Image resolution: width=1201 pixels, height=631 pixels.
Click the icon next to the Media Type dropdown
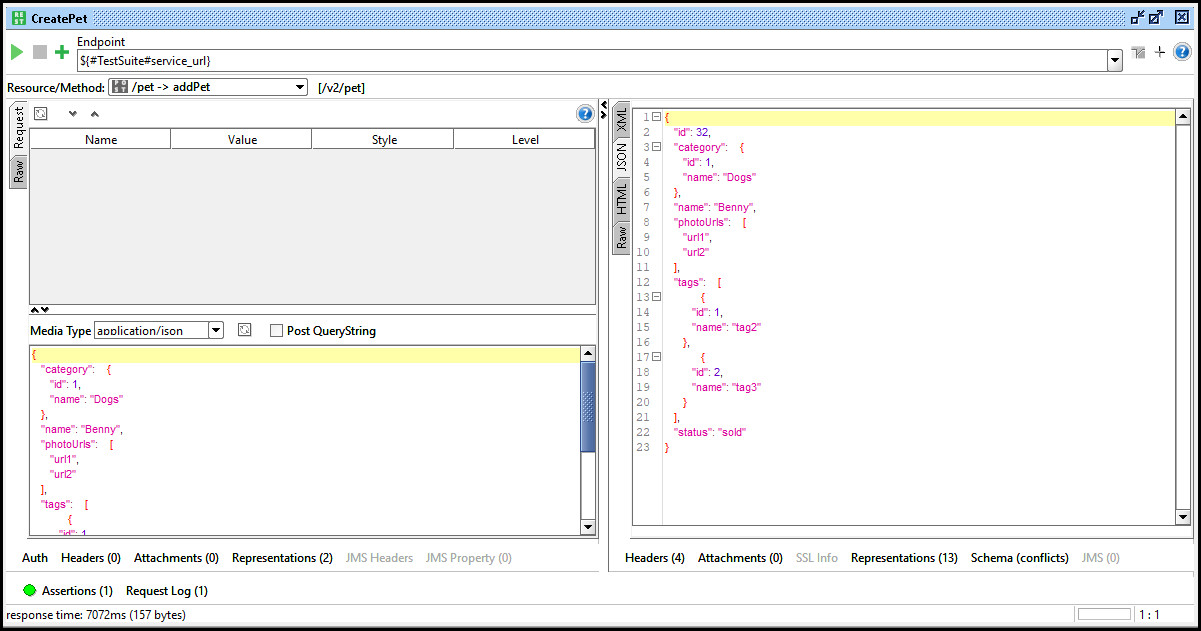coord(244,330)
